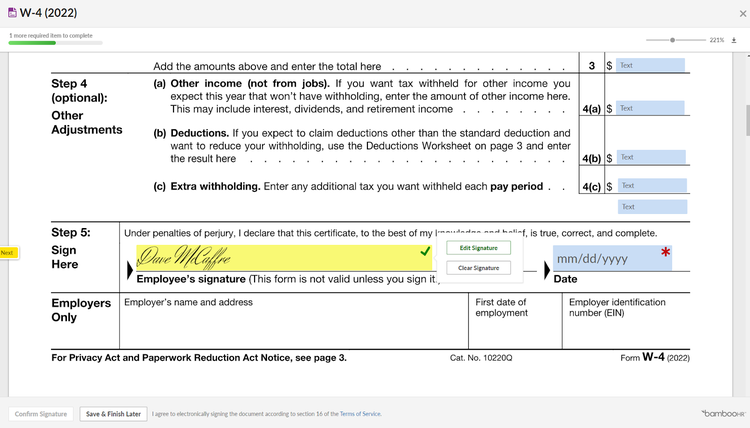Click the "Step 5:" heading

[71, 232]
